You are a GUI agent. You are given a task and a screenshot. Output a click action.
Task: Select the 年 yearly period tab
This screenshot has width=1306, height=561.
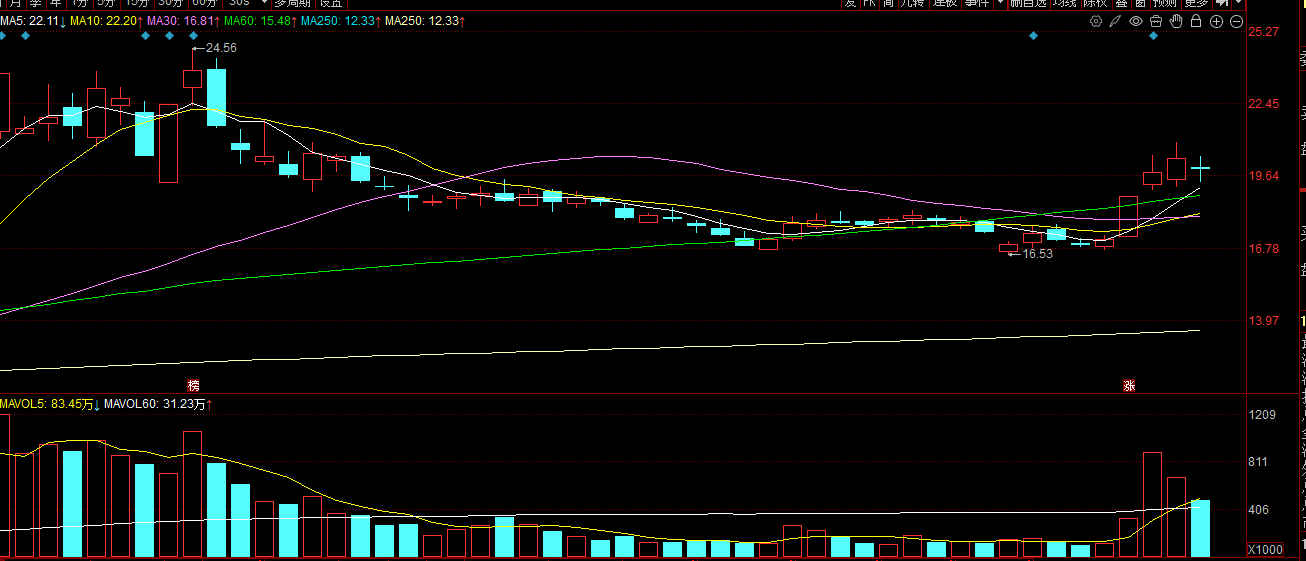tap(56, 4)
